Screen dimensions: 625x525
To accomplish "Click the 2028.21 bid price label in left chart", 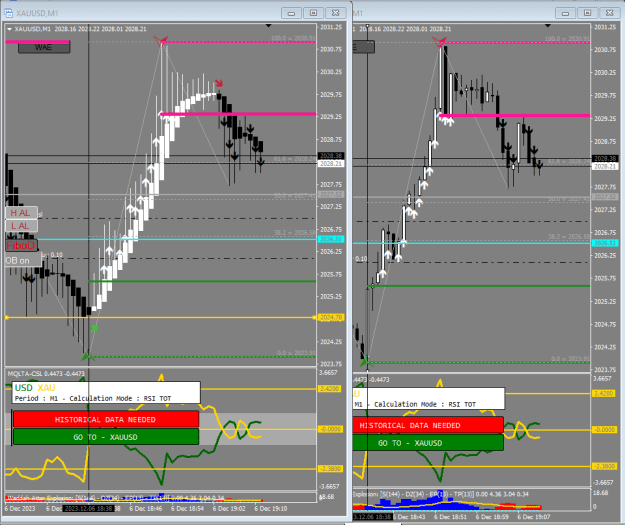I will point(331,164).
